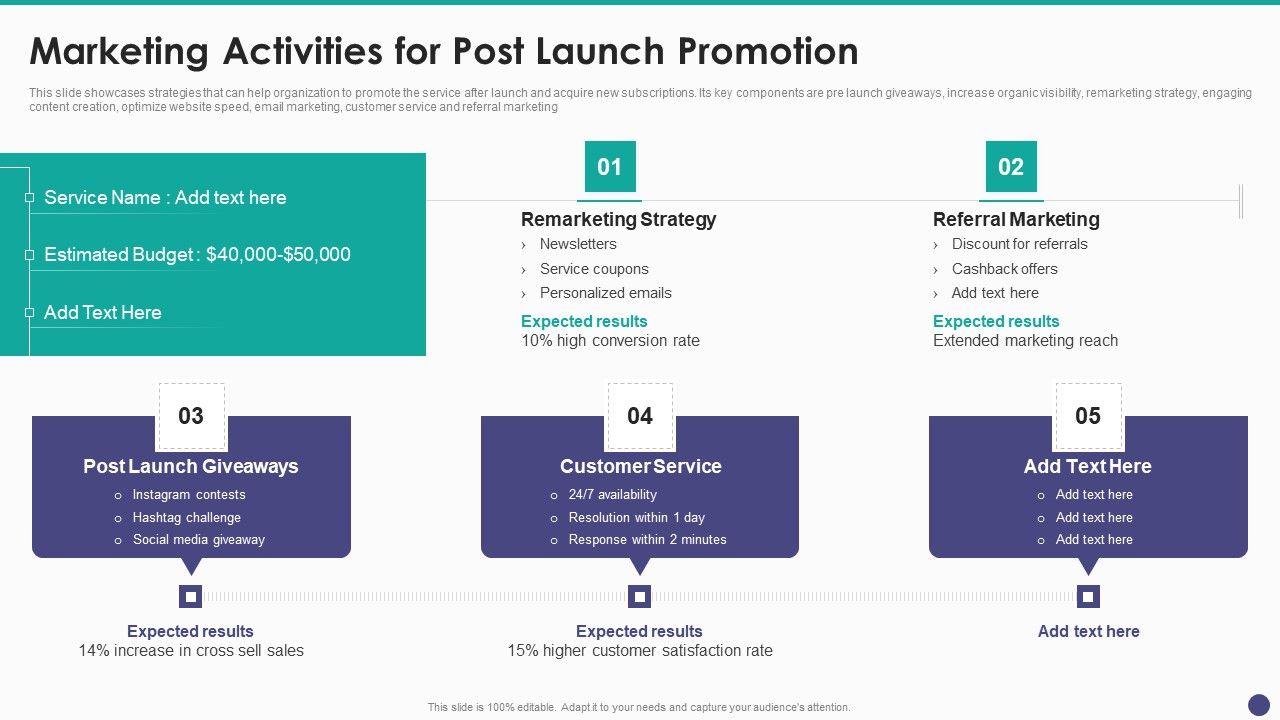
Task: Click the timeline marker below Post Launch Giveaways
Action: (x=191, y=597)
